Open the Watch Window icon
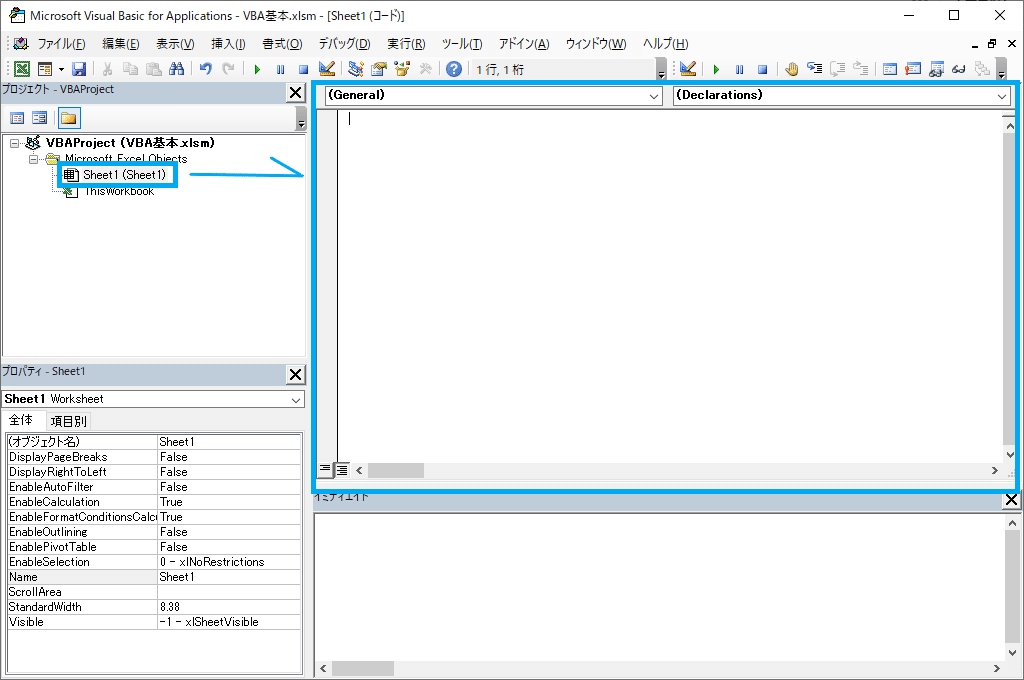 point(936,69)
